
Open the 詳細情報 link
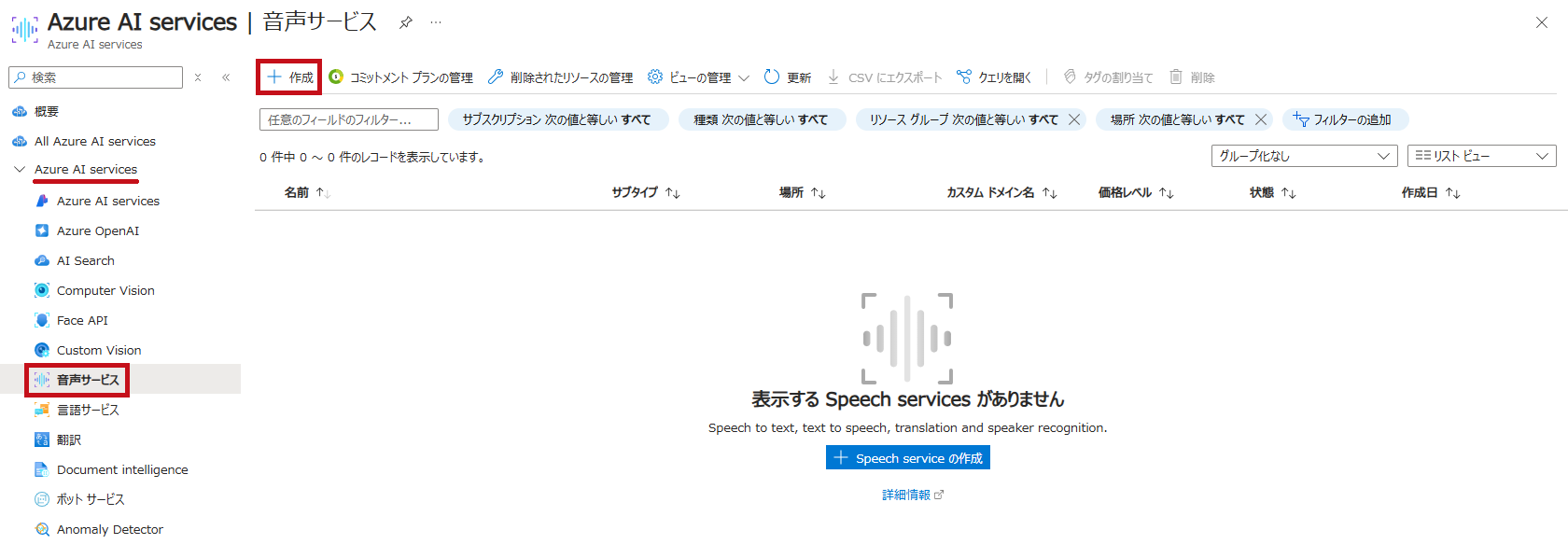(913, 495)
